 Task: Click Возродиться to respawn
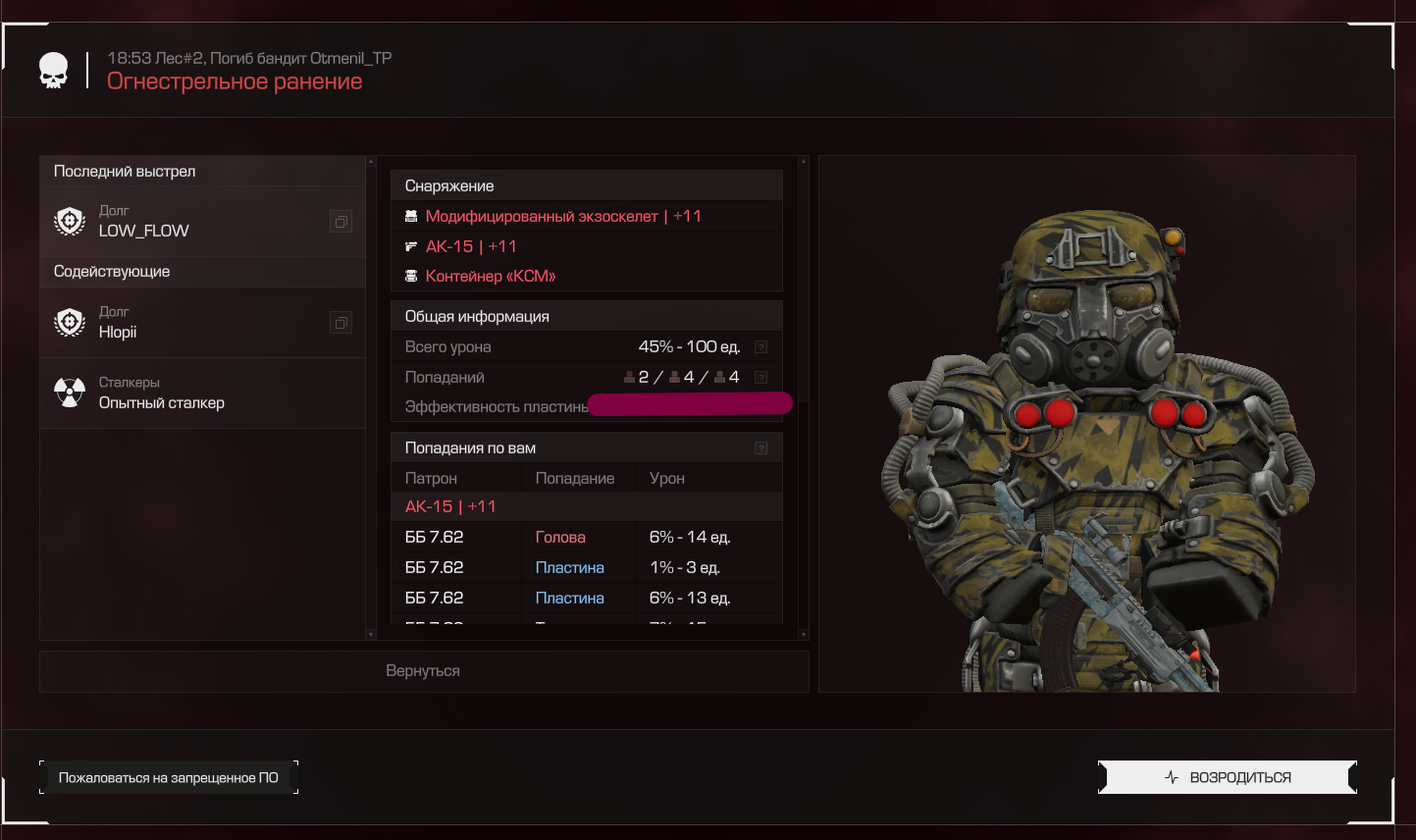pyautogui.click(x=1228, y=777)
